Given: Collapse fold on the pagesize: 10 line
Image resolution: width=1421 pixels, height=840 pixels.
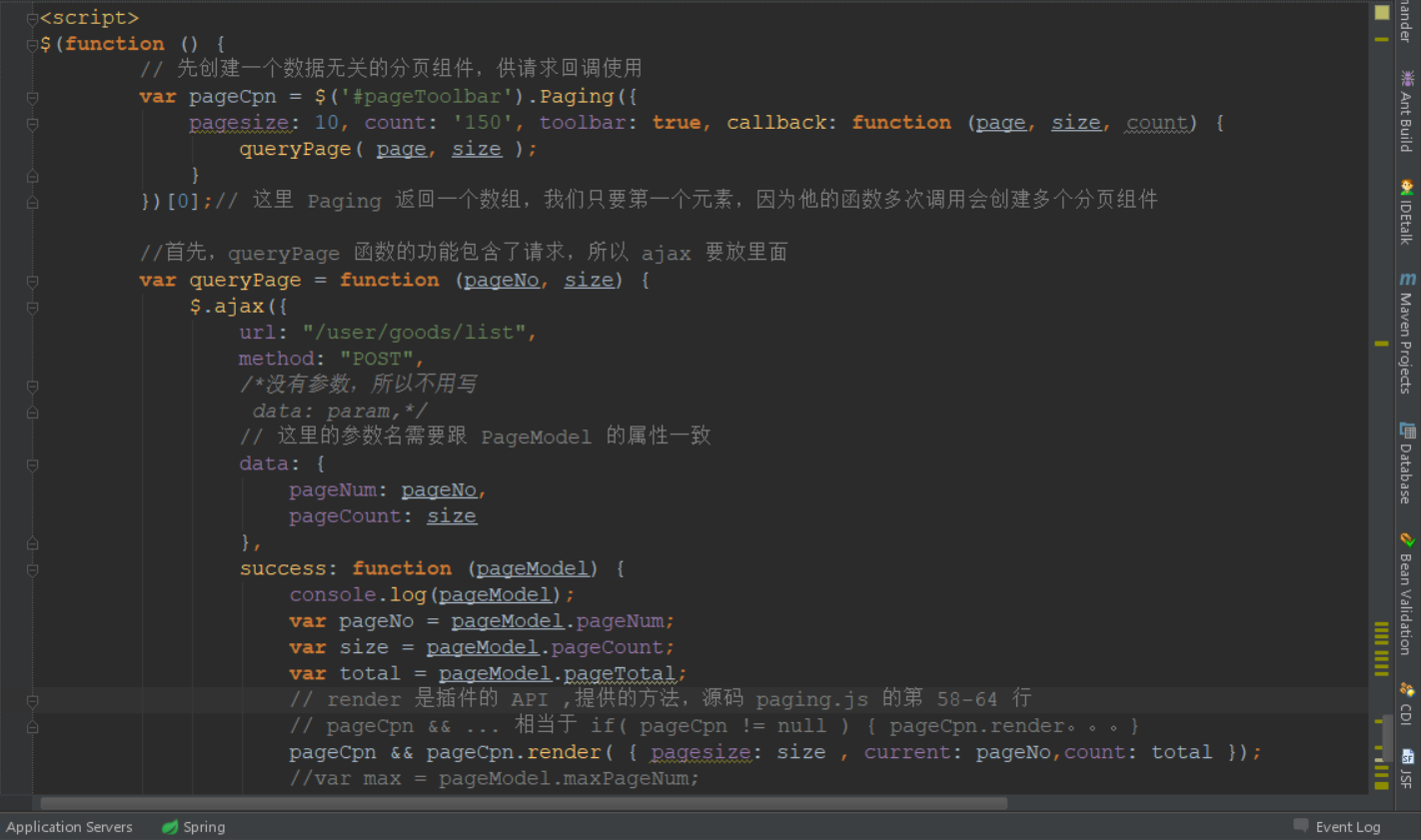Looking at the screenshot, I should click(x=32, y=123).
